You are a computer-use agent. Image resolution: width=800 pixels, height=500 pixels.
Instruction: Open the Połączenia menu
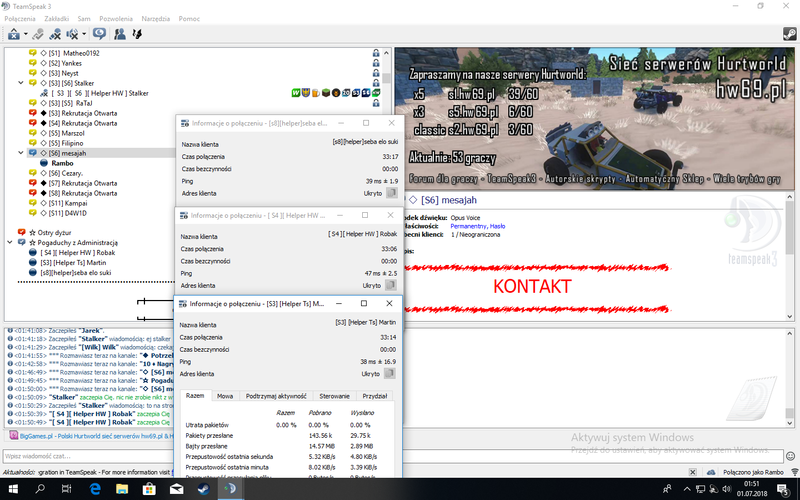click(x=20, y=18)
